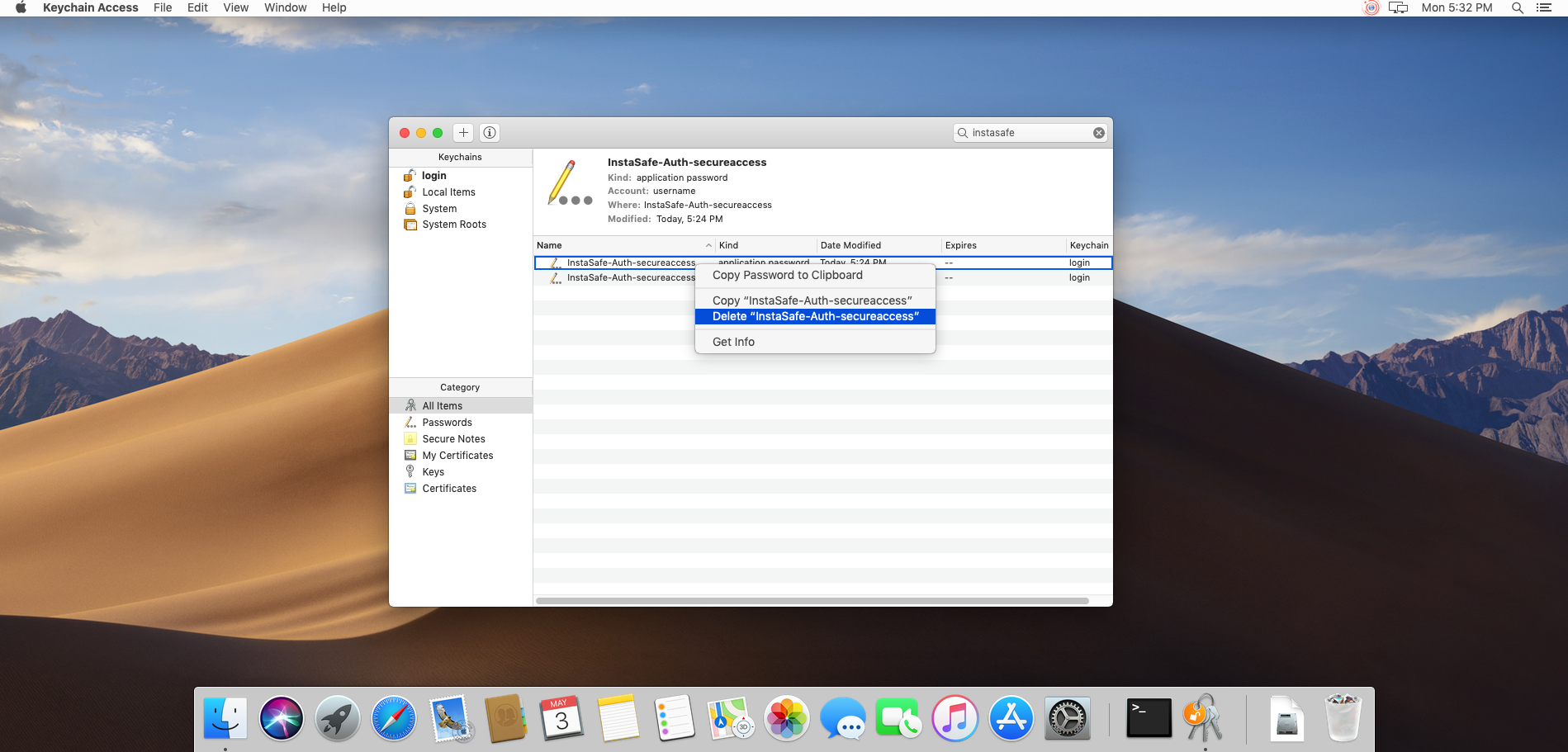Screen dimensions: 1568x752
Task: Sort by the Date Modified column
Action: pyautogui.click(x=879, y=245)
